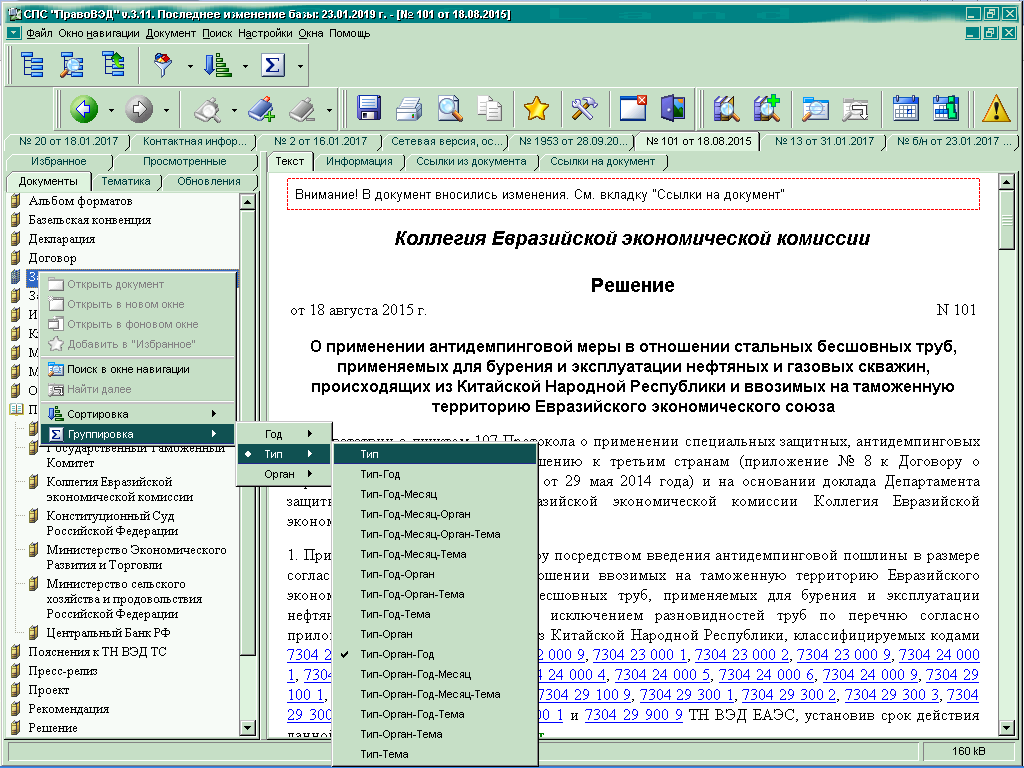Open the Sigma icon dropdown arrow
This screenshot has height=768, width=1024.
coord(300,66)
